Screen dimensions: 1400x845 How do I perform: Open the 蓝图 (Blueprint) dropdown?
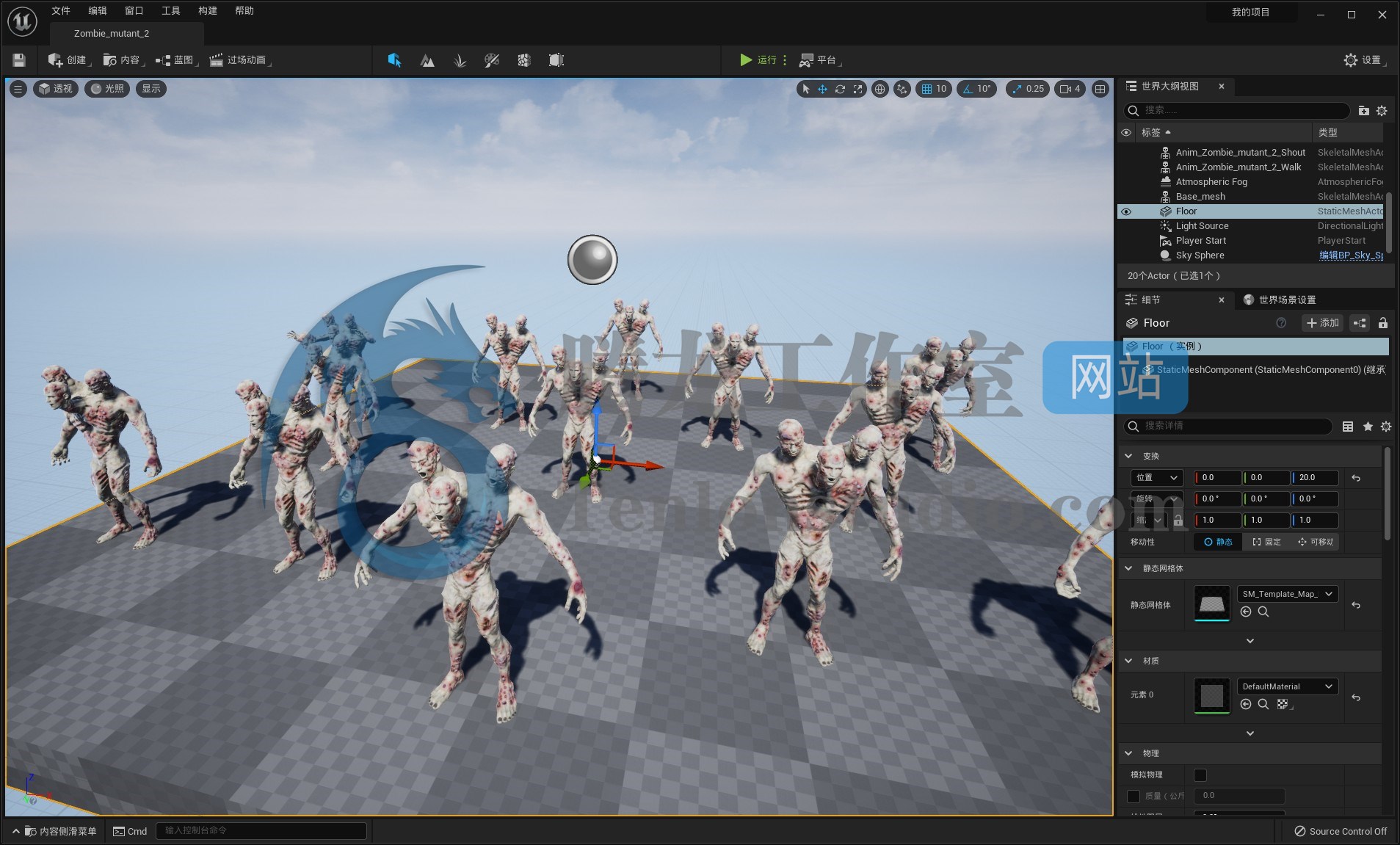177,60
